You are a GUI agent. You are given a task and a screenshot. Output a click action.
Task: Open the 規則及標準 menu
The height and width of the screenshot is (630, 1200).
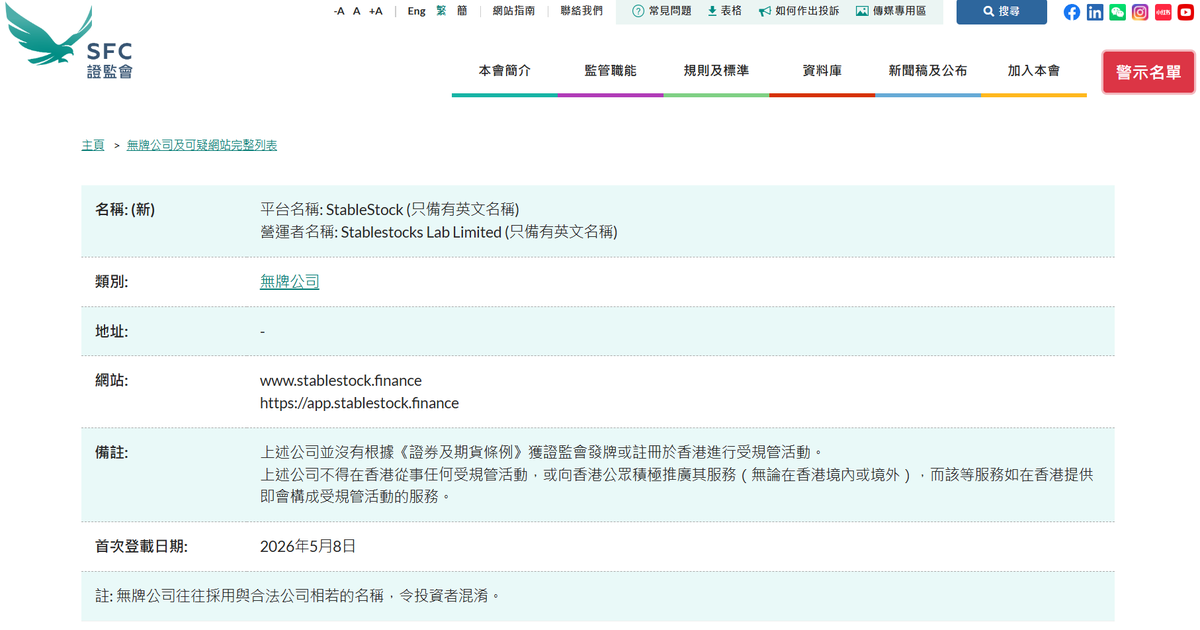[716, 71]
